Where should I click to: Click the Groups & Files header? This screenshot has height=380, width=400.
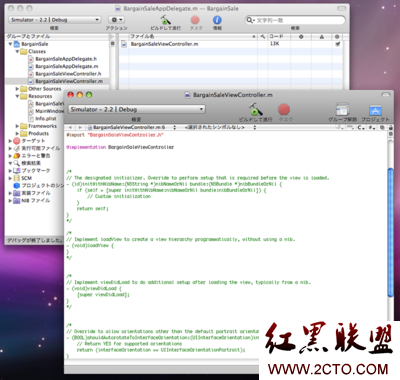click(x=57, y=36)
